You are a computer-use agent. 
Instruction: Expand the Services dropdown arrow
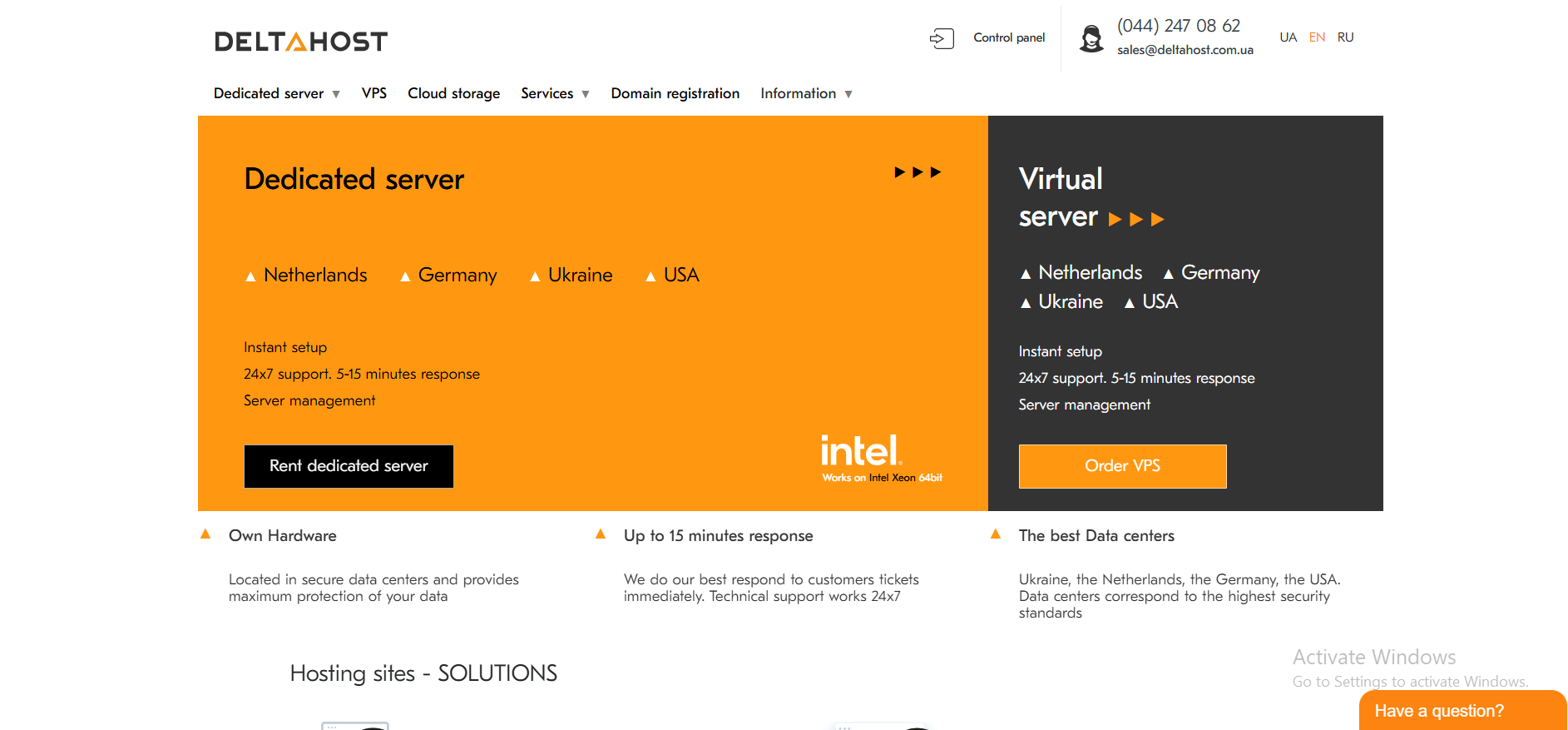click(x=586, y=95)
